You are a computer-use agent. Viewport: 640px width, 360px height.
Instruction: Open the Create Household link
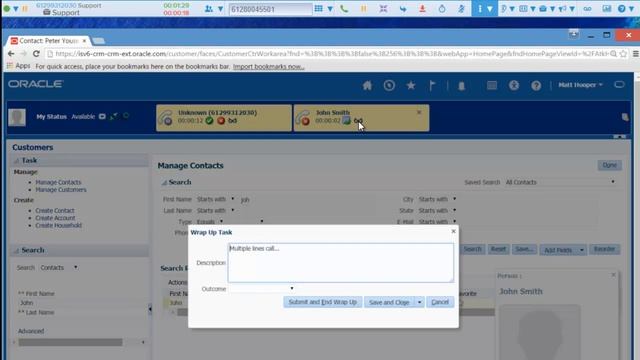(58, 225)
